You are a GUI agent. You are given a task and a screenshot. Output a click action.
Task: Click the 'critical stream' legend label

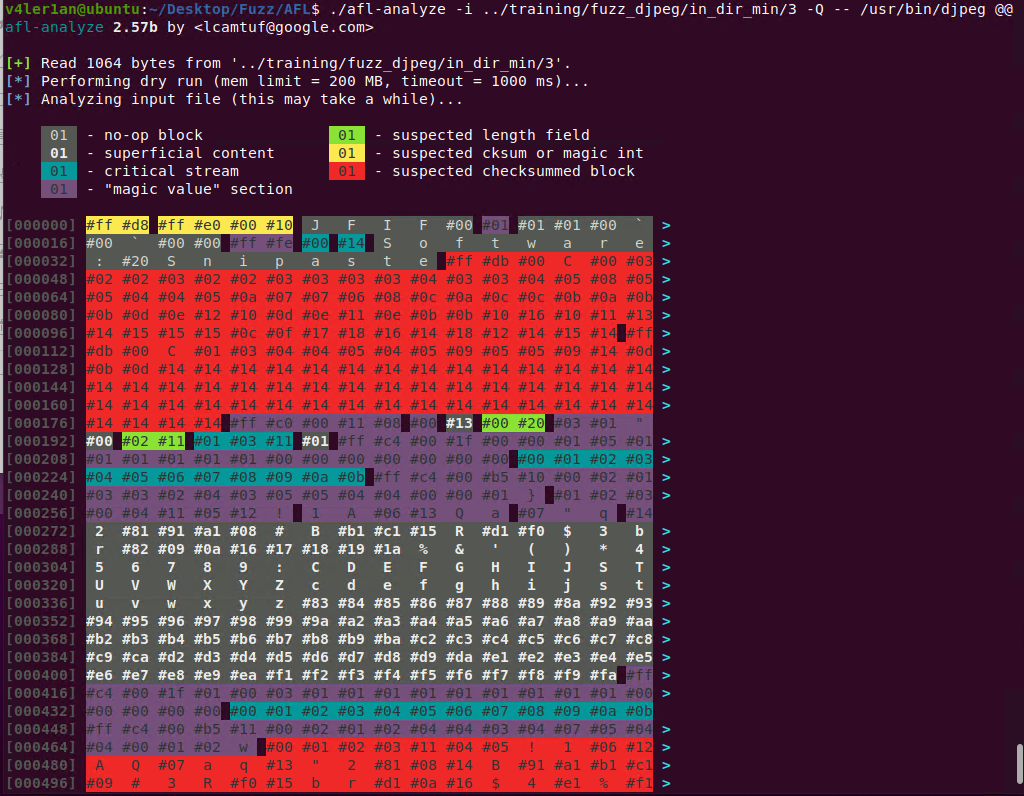click(172, 171)
